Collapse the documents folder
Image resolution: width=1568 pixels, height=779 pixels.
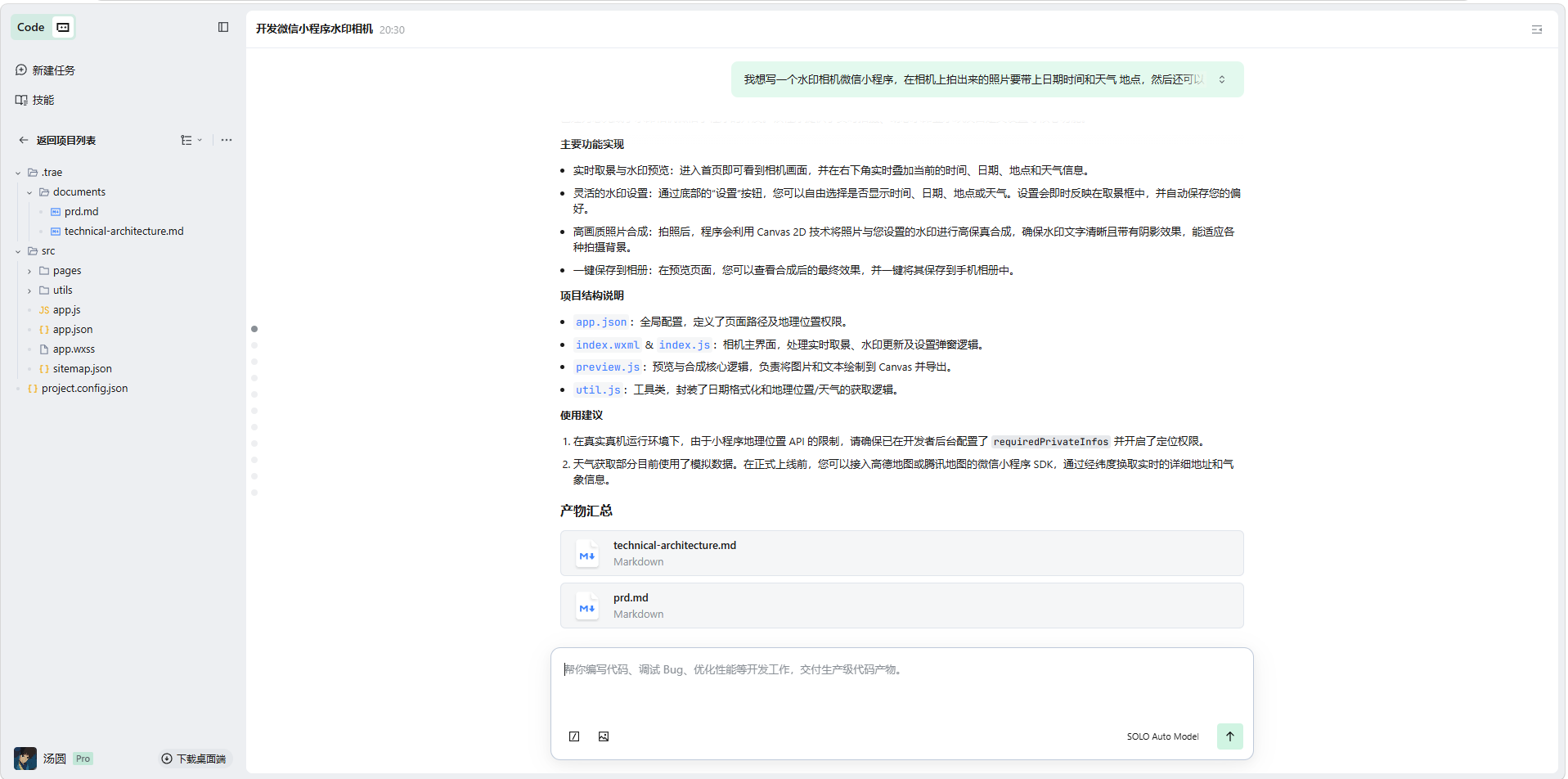pos(30,192)
